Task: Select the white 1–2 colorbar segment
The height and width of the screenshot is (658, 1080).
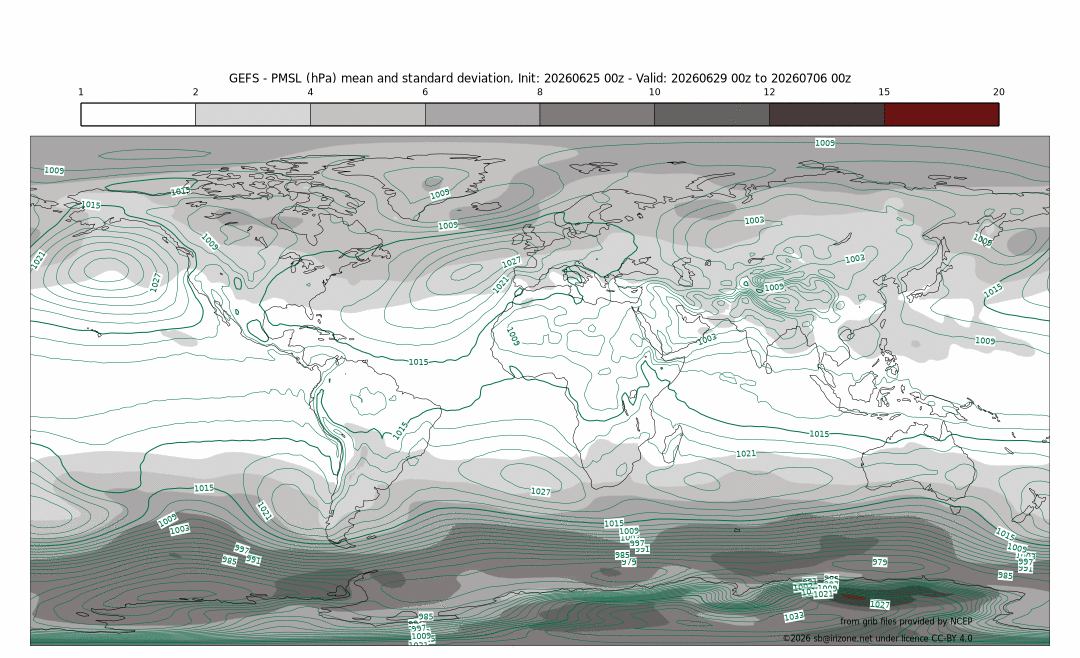Action: [x=138, y=114]
